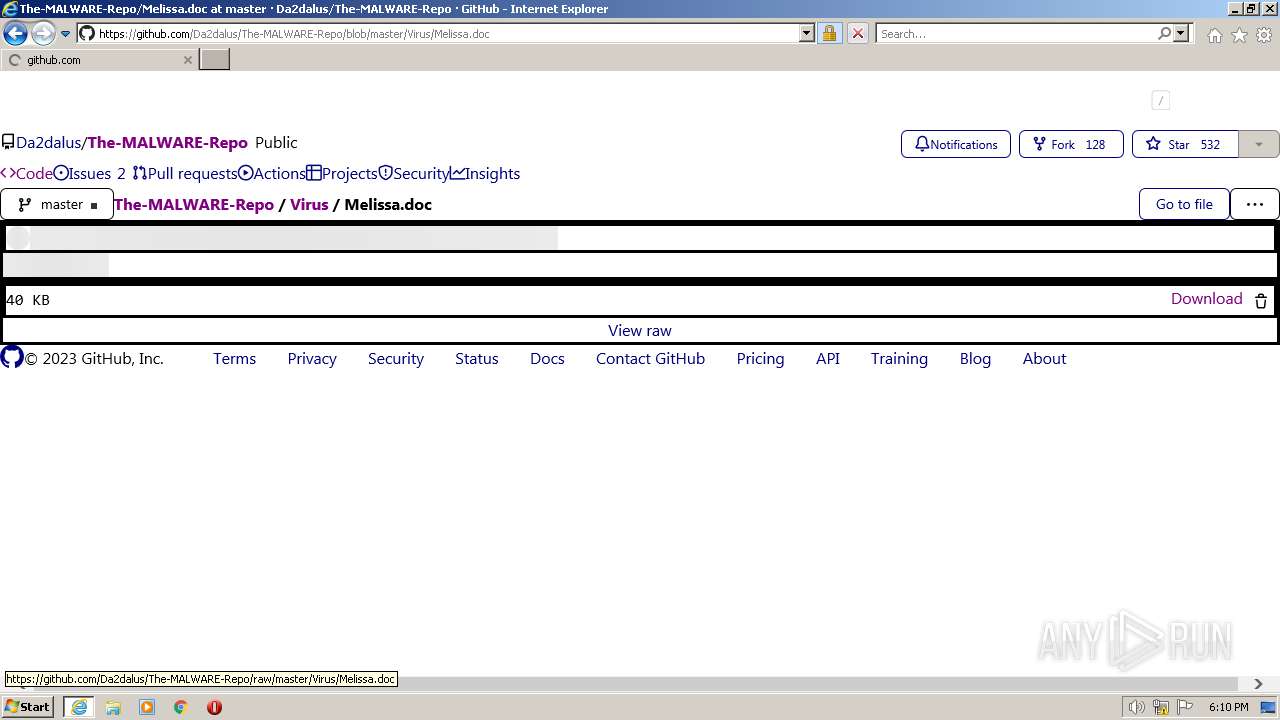1280x720 pixels.
Task: Open the Pull requests tab
Action: tap(185, 173)
